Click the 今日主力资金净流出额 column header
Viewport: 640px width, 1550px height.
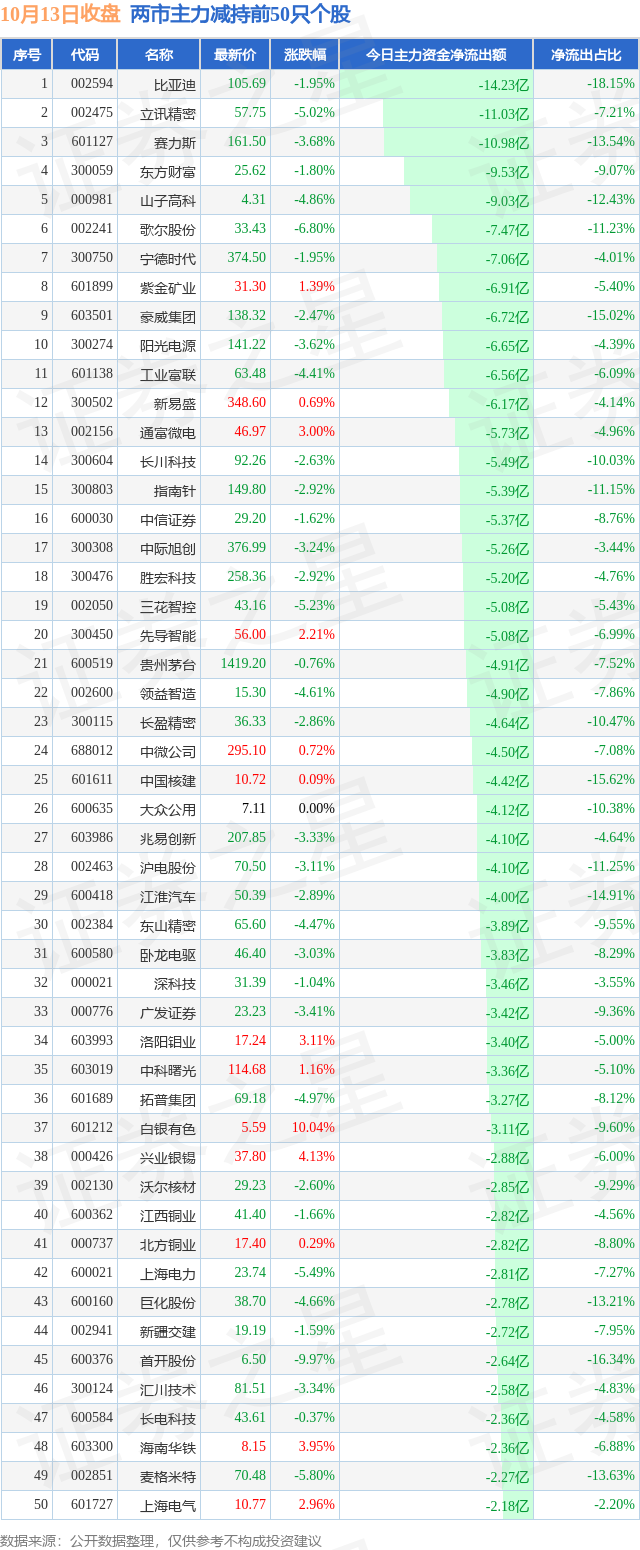436,55
